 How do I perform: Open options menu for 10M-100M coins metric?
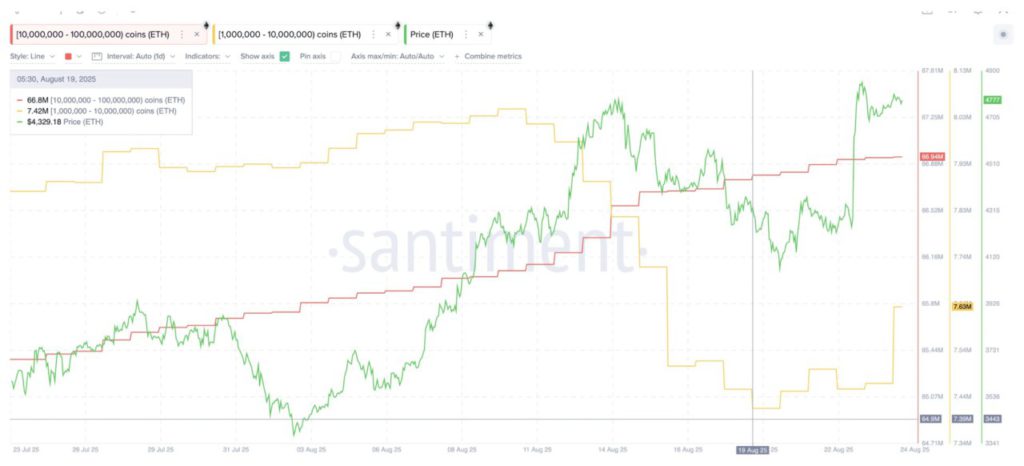181,34
